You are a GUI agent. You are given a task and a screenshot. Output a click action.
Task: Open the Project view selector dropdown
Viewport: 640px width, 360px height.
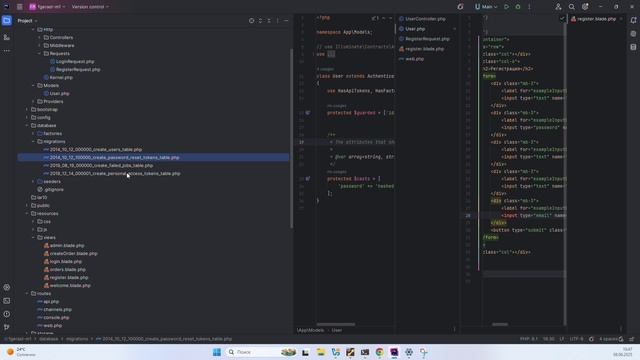(x=27, y=20)
